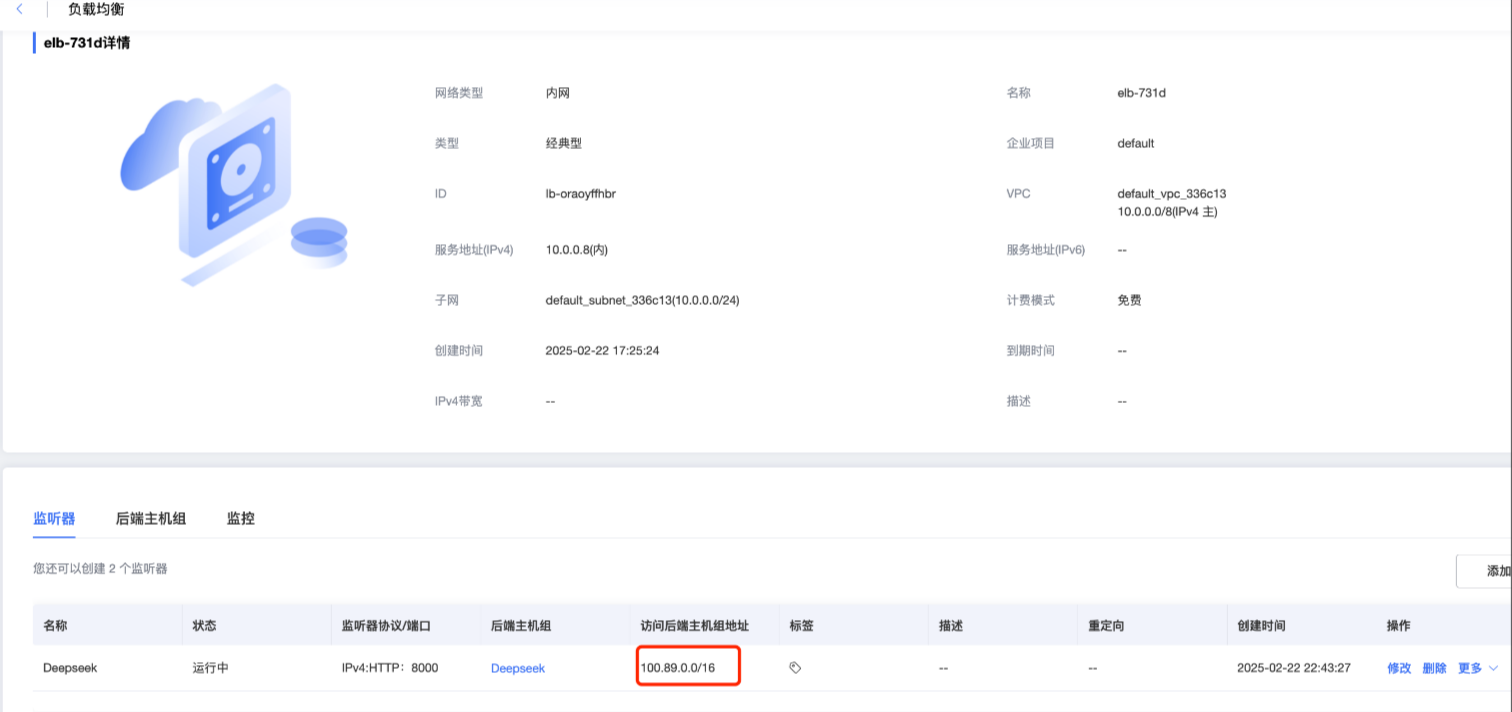
Task: Click the VPC value default_vpc_336c13
Action: (1171, 193)
